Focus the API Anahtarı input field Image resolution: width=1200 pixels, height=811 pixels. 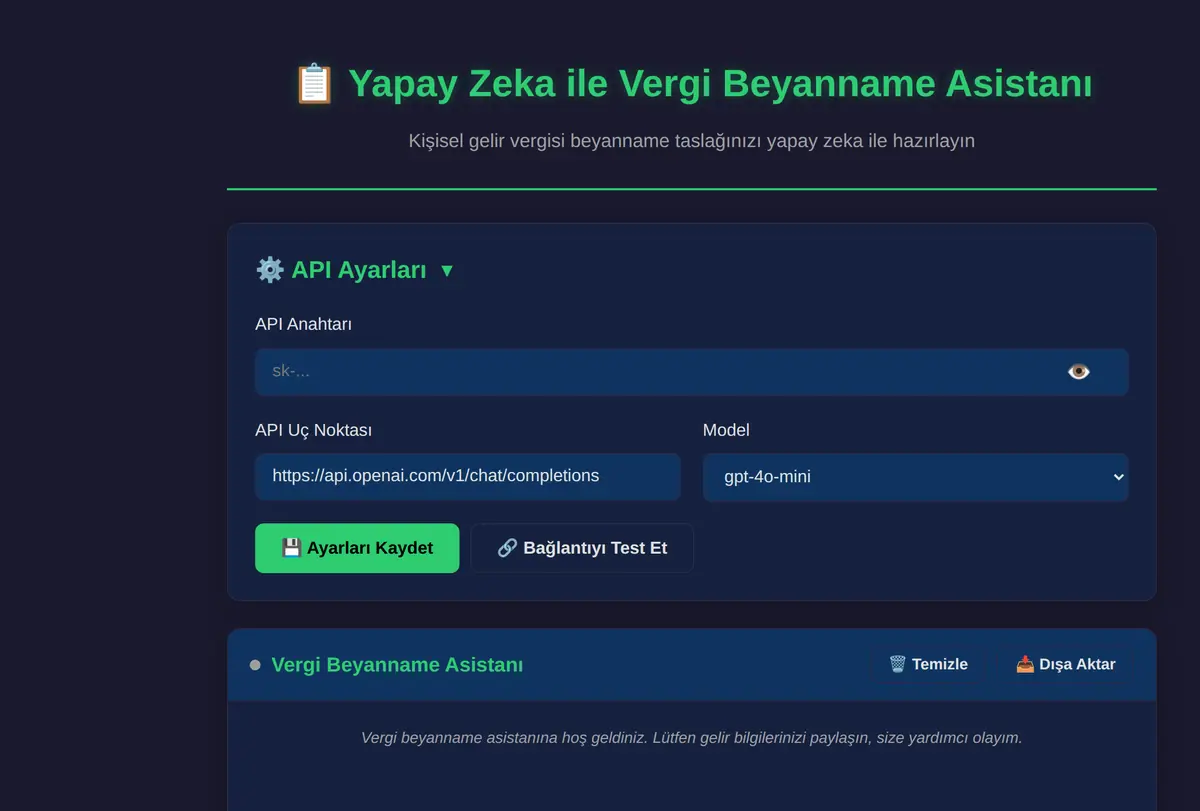[x=692, y=372]
